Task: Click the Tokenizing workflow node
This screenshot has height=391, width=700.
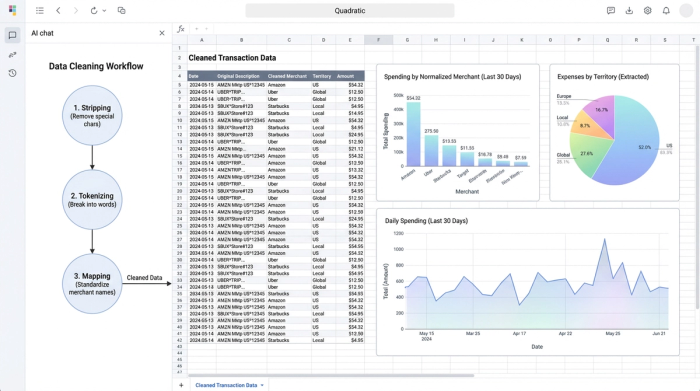Action: tap(92, 200)
